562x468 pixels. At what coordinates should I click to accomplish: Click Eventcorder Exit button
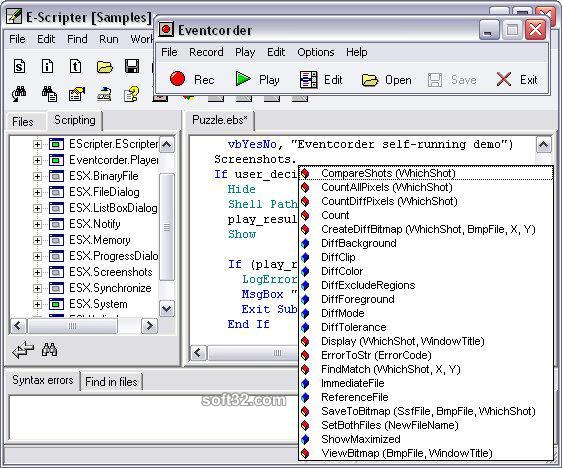coord(517,80)
